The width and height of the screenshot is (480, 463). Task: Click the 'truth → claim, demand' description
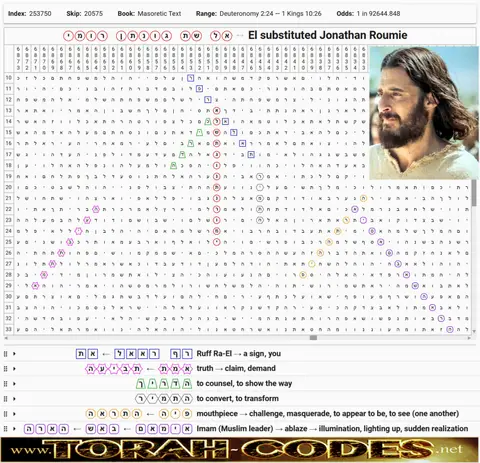[236, 368]
